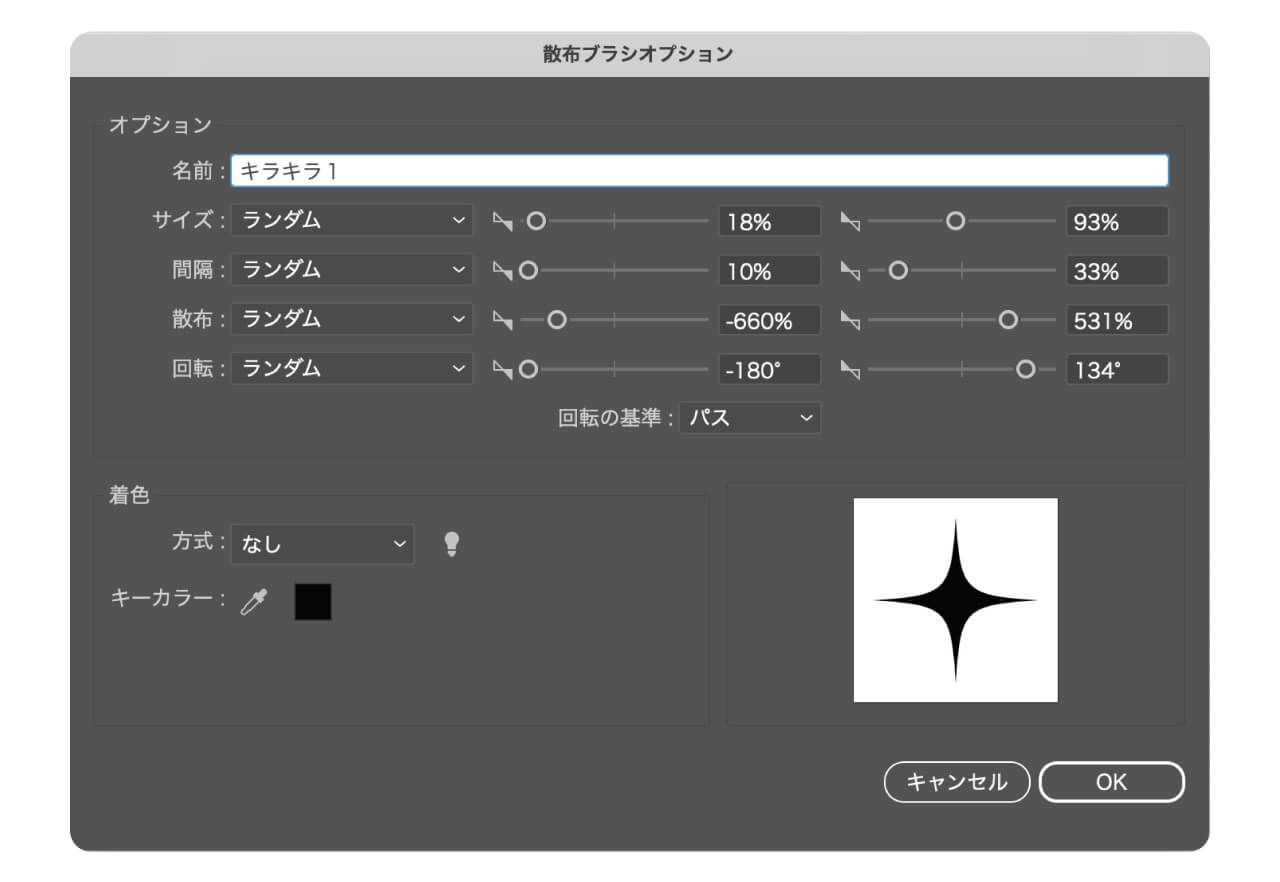
Task: Click the minimum scatter slider handle
Action: 557,320
